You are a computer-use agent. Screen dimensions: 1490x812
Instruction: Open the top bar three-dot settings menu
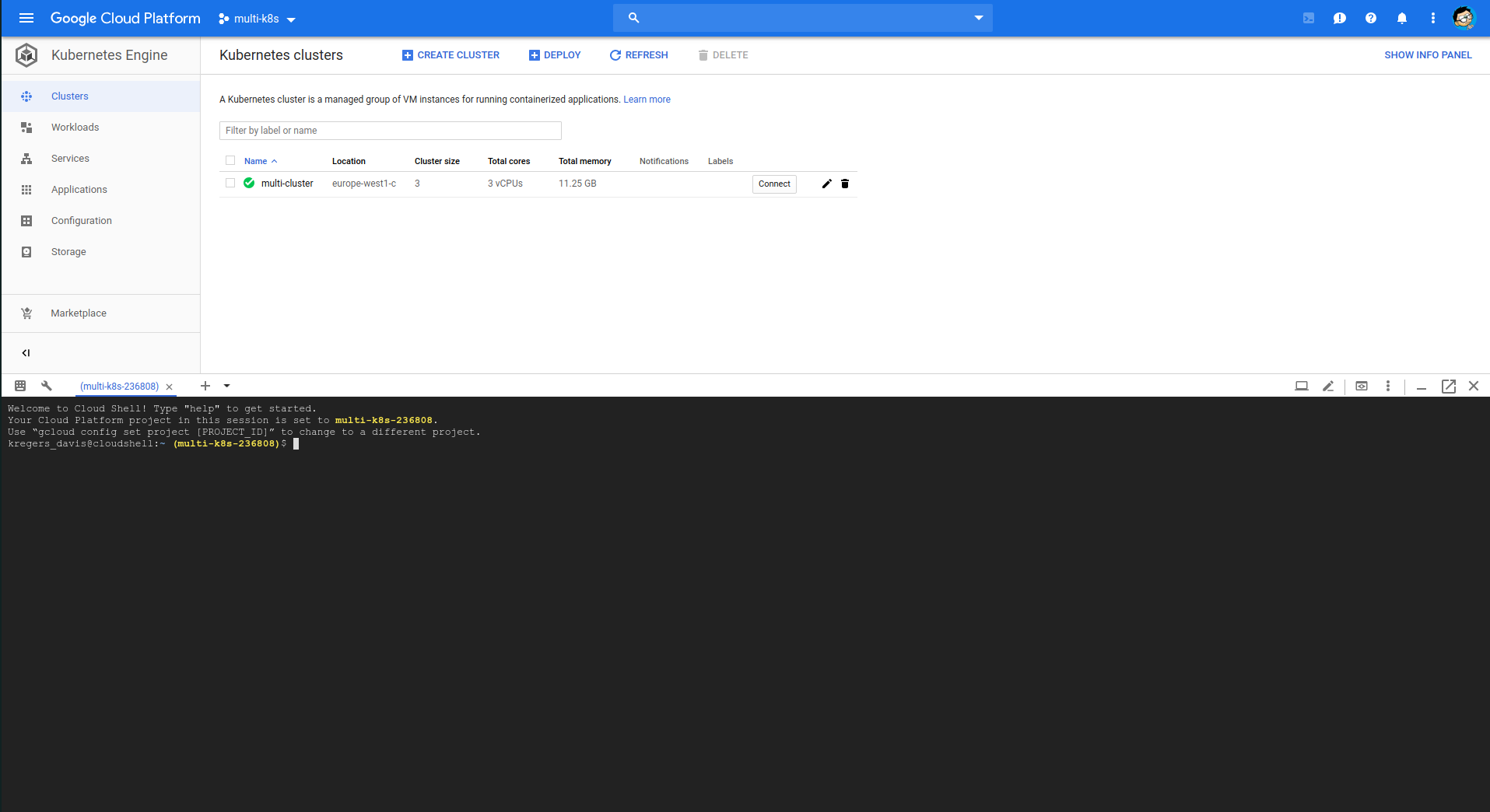pos(1433,18)
